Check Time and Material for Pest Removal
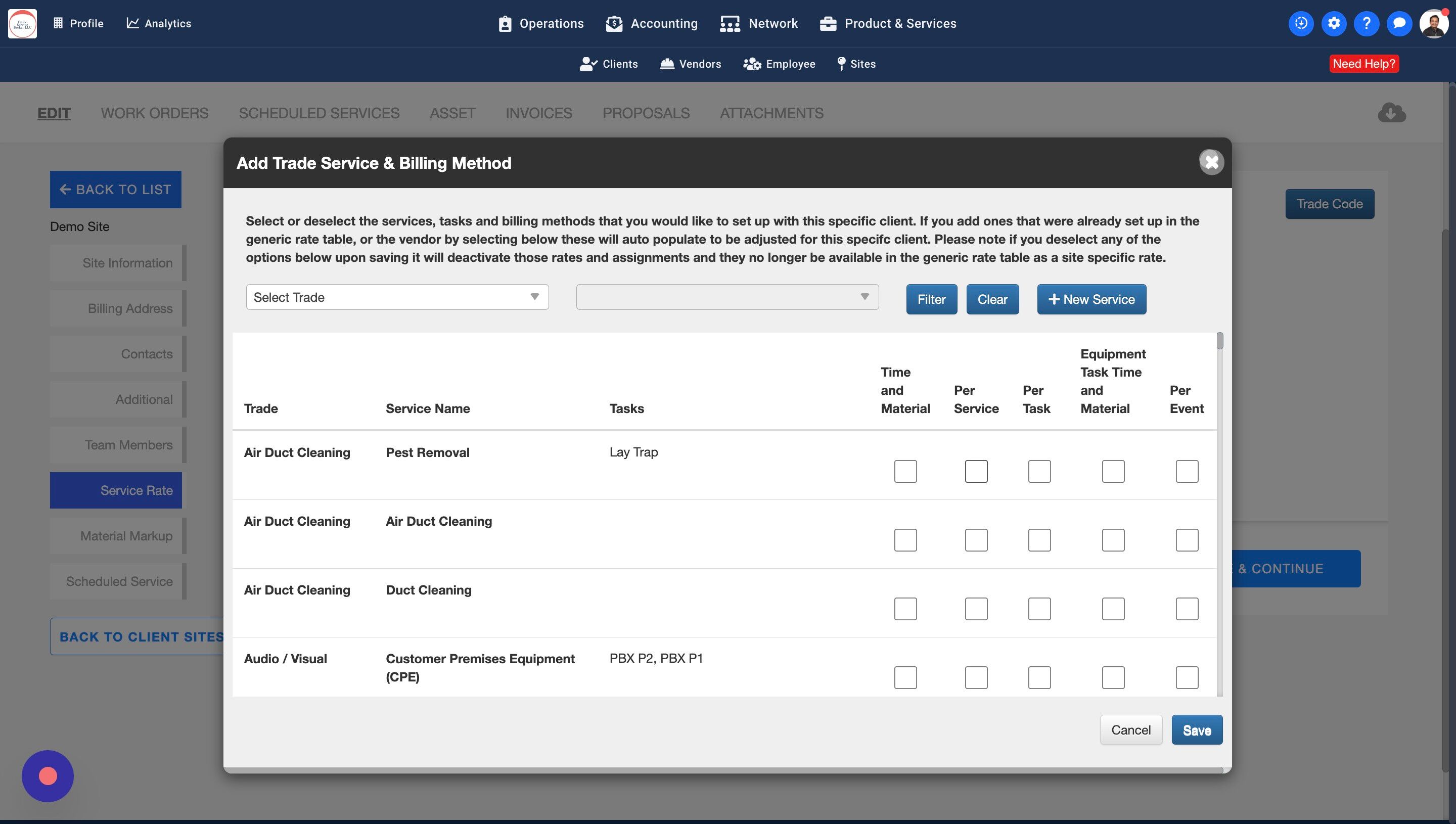Image resolution: width=1456 pixels, height=824 pixels. click(905, 471)
